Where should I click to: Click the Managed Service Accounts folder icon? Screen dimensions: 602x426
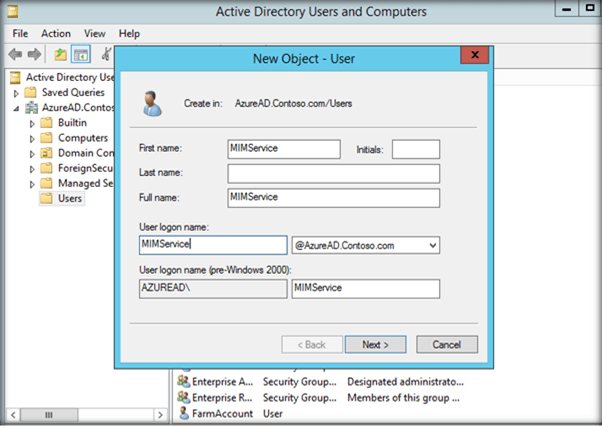[46, 183]
